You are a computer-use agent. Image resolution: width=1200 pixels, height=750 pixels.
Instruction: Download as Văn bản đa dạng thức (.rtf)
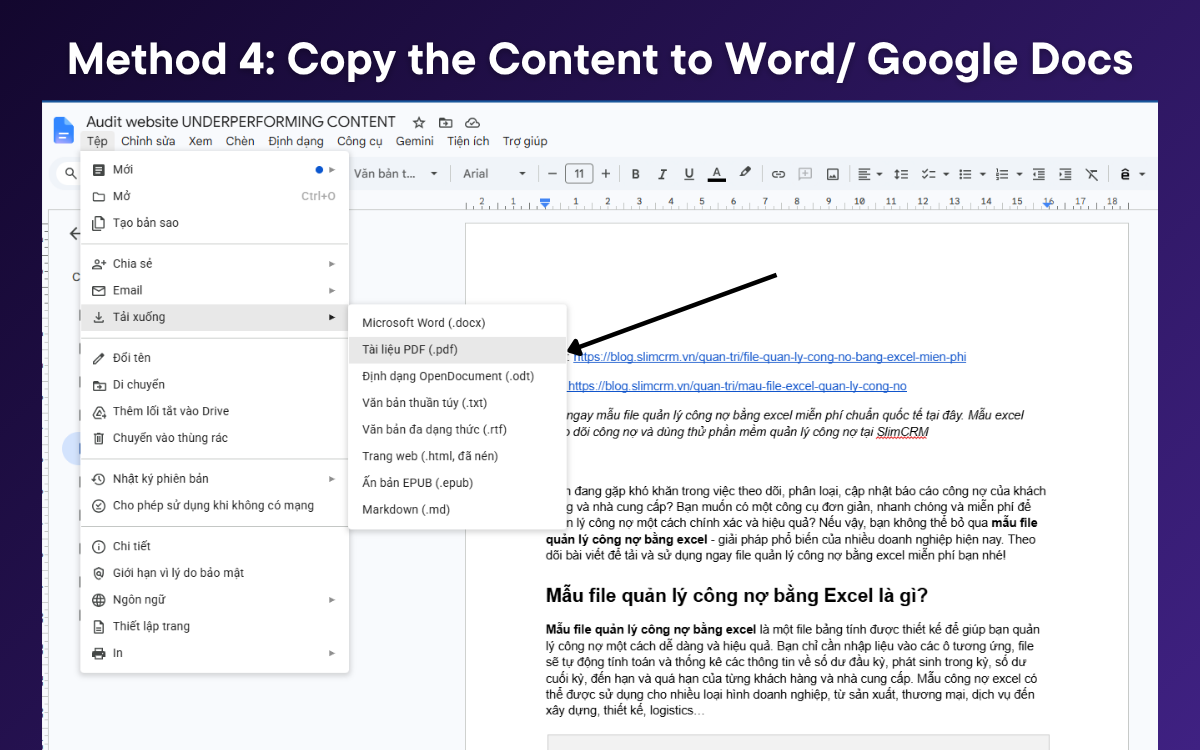(x=457, y=430)
